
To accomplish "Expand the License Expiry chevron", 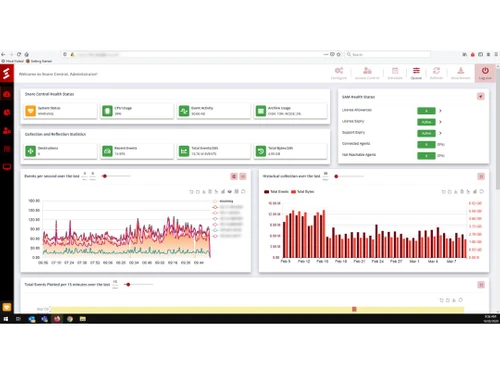I will pos(440,122).
